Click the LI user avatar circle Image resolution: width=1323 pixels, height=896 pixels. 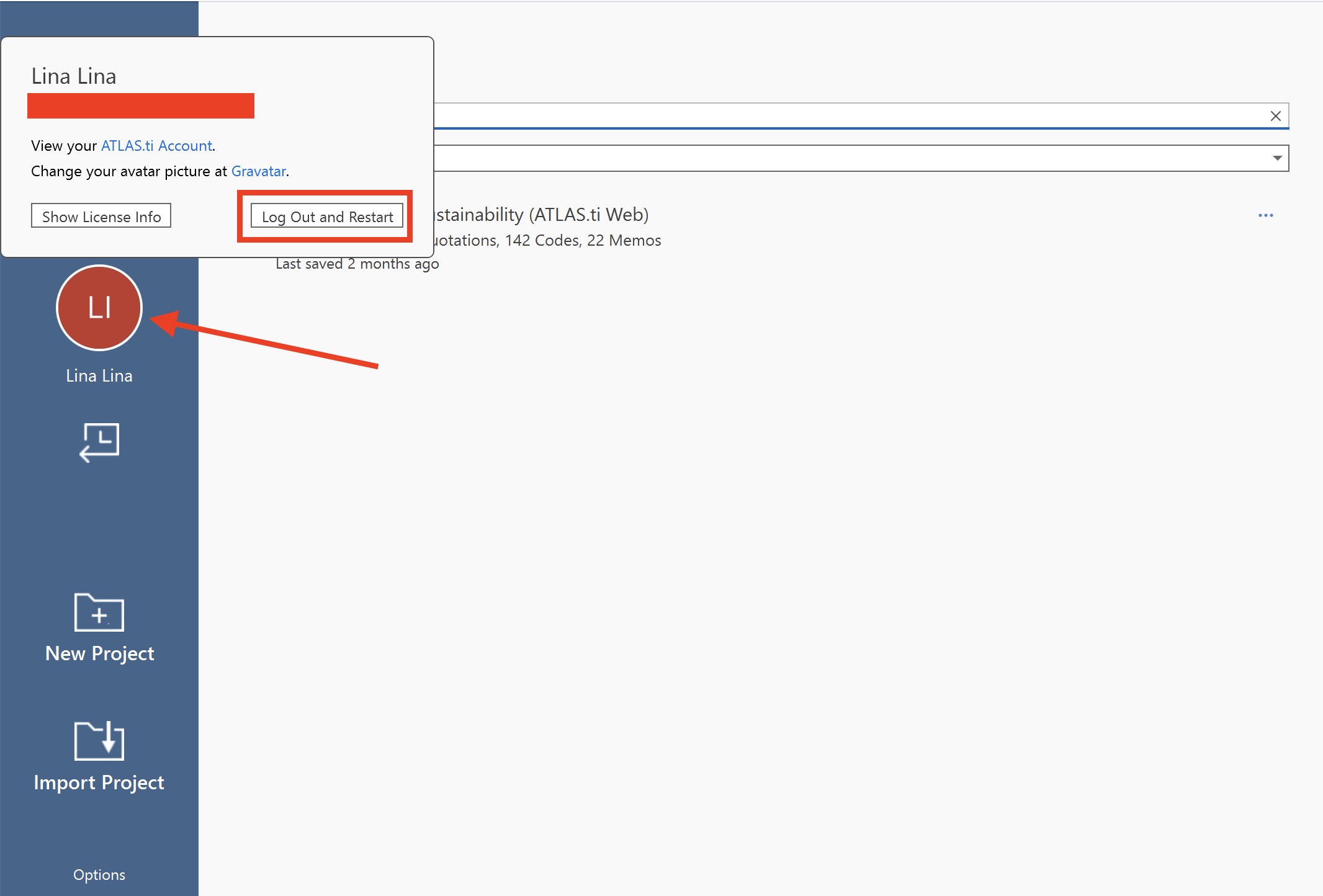[x=99, y=308]
